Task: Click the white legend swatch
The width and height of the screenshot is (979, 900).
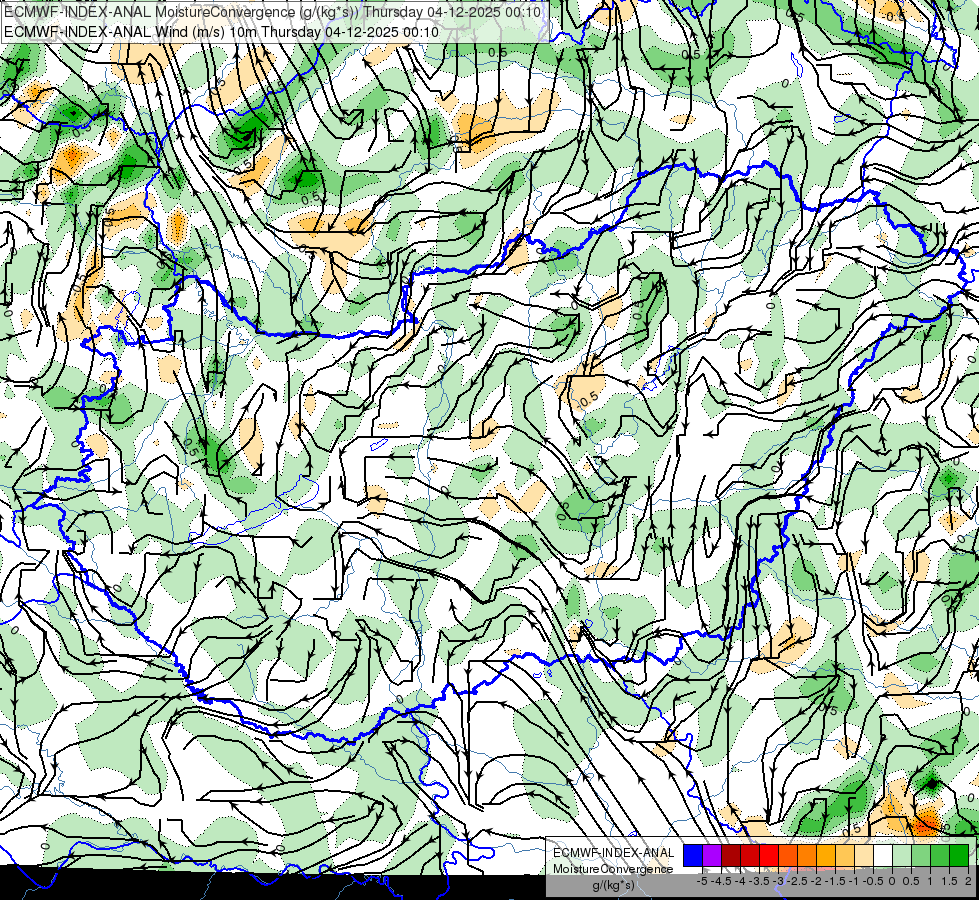Action: coord(883,856)
